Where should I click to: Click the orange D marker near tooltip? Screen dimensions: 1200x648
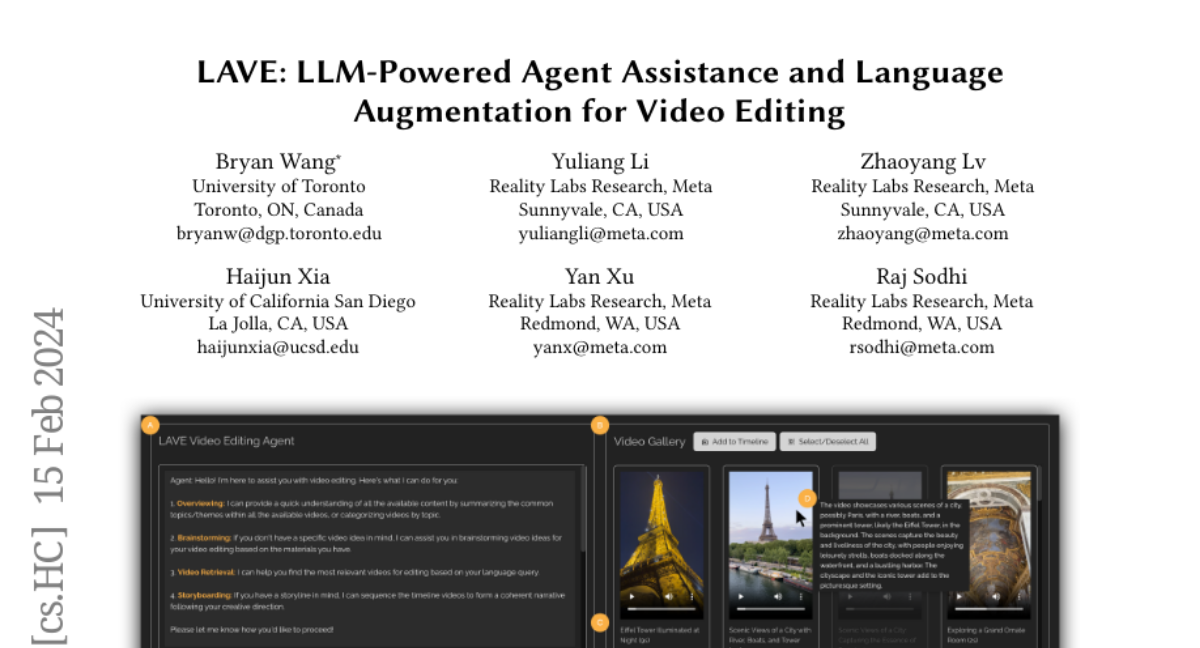coord(808,497)
